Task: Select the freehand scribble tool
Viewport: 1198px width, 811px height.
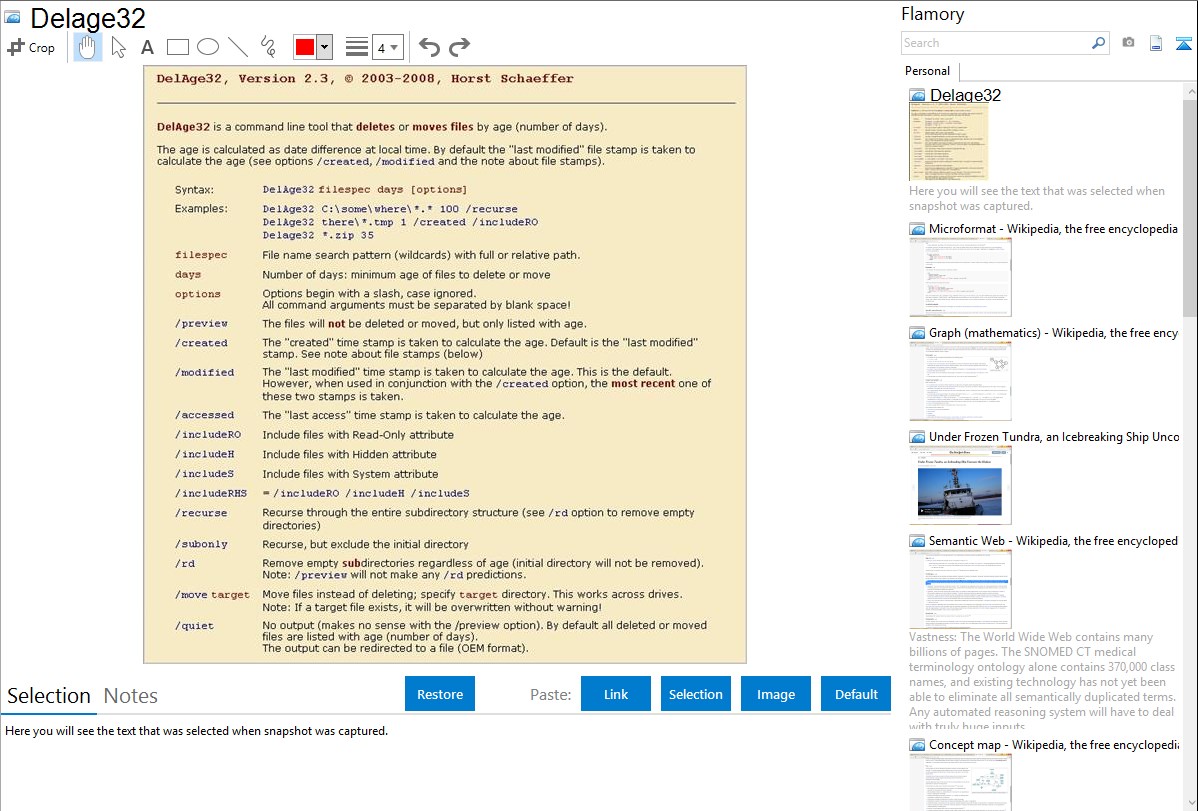Action: (268, 47)
